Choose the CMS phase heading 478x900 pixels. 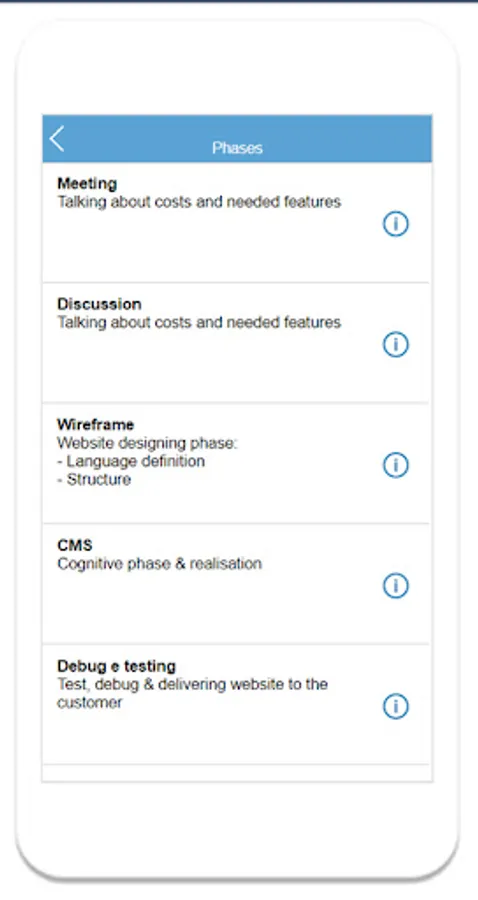(x=75, y=545)
